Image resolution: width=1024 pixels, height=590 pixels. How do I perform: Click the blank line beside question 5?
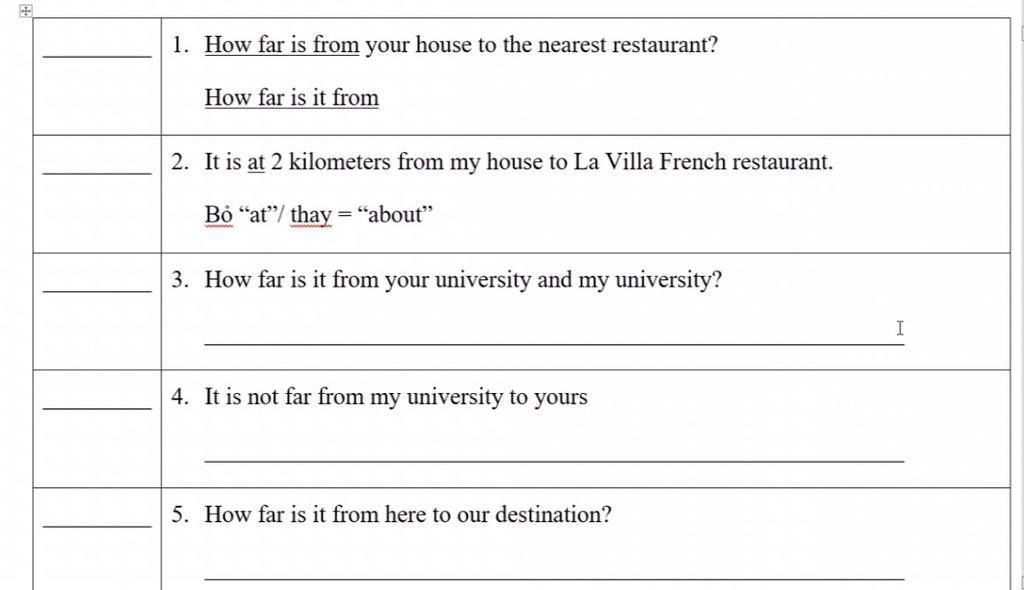97,526
